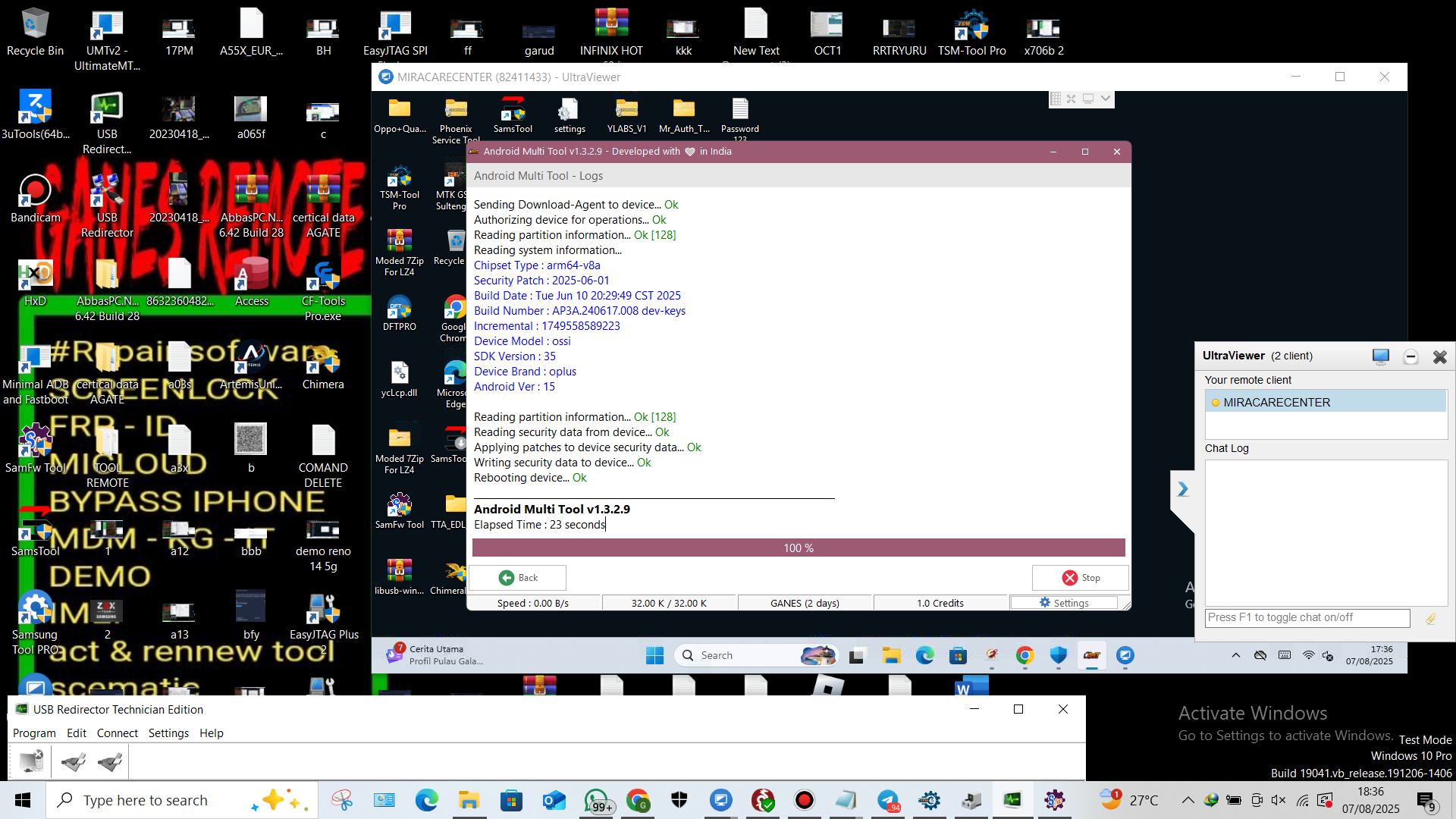Screen dimensions: 1456x819
Task: Select MIRACARECENTER remote client entry
Action: [1326, 402]
